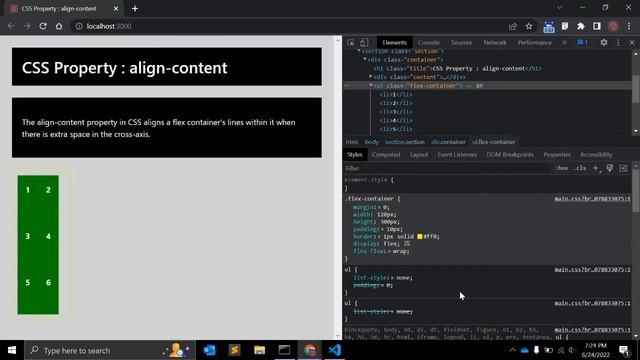Expand the border shorthand arrow in .flex-container
The width and height of the screenshot is (640, 360).
380,237
